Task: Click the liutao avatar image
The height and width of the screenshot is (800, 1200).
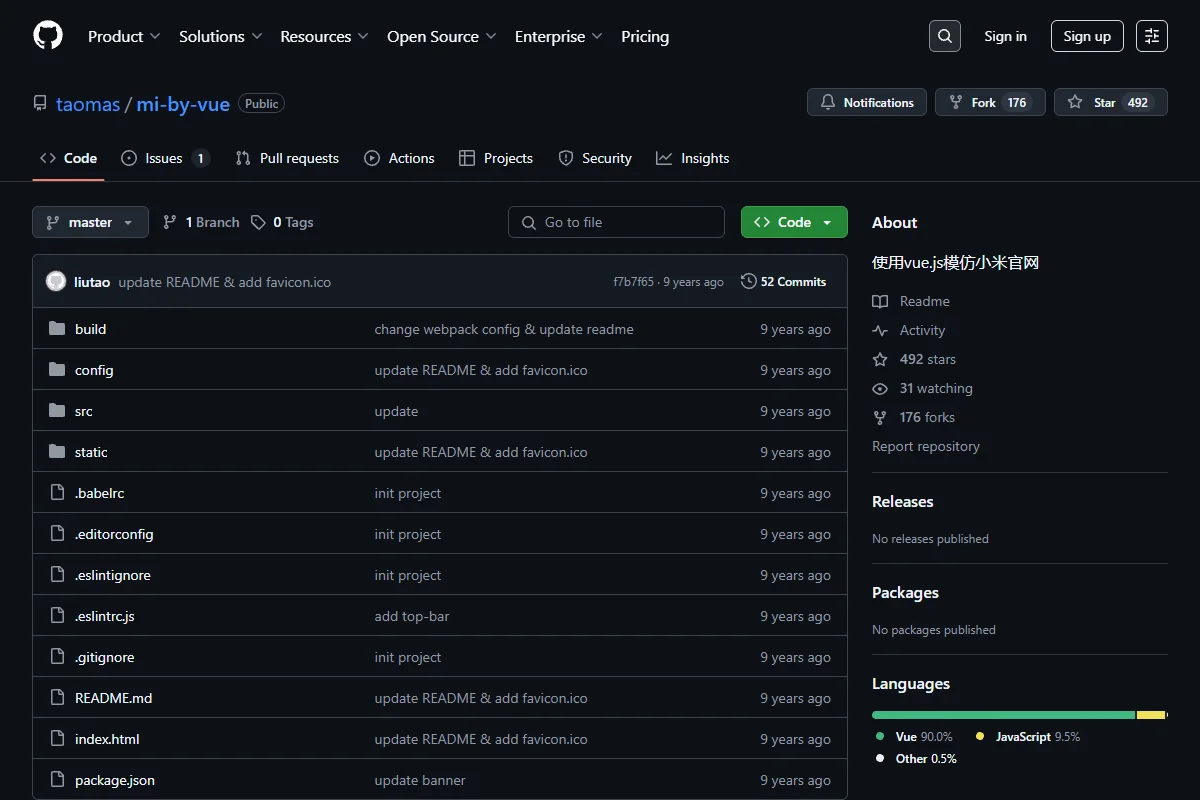Action: click(x=56, y=282)
